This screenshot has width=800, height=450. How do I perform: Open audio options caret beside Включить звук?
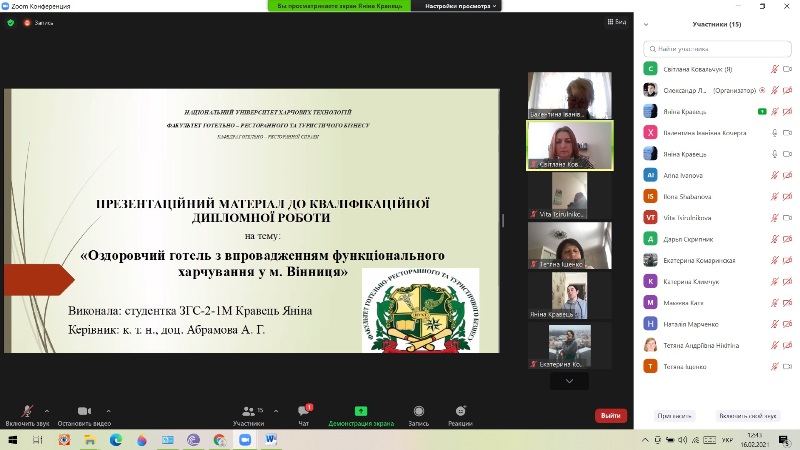pyautogui.click(x=47, y=411)
